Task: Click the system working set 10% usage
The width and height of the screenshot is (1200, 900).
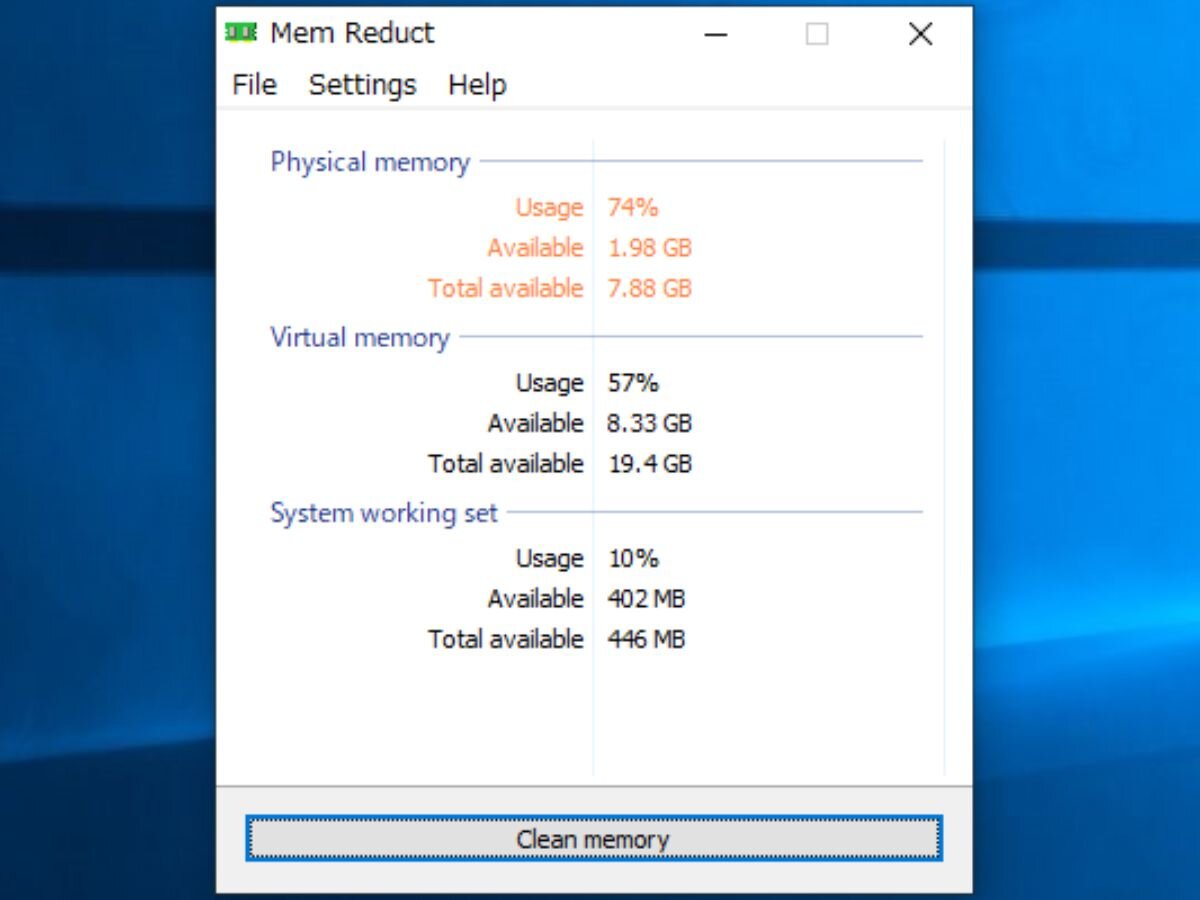Action: [633, 558]
